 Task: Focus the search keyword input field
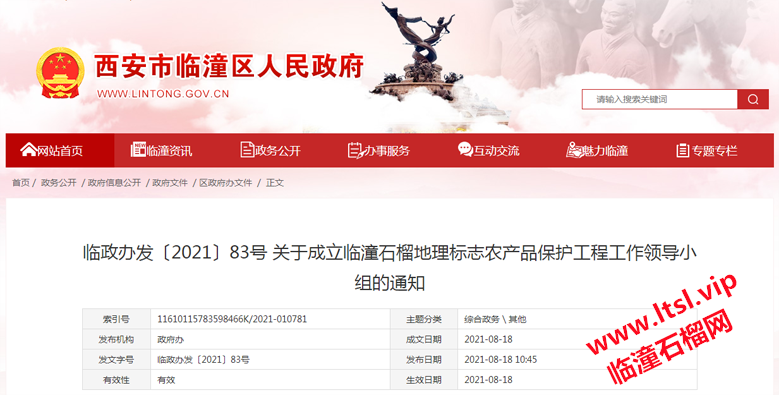(660, 99)
